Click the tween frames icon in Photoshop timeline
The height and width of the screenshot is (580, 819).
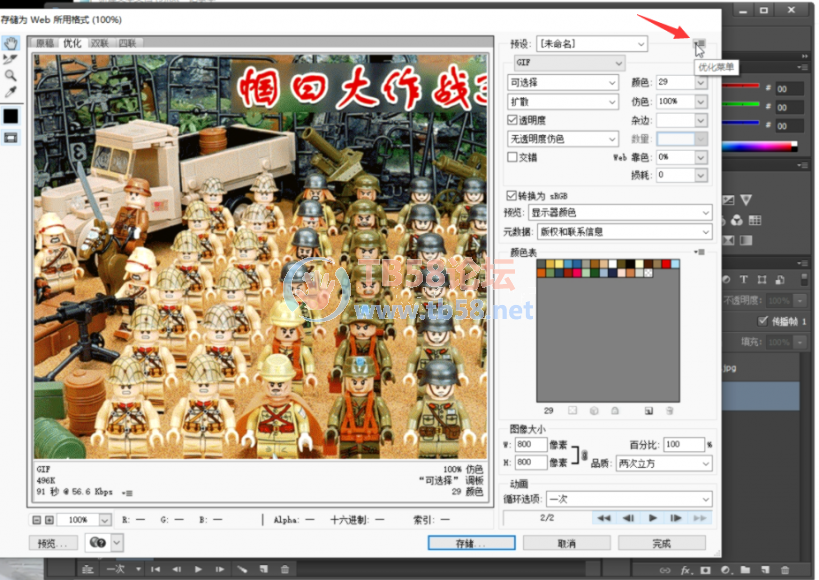pyautogui.click(x=242, y=569)
